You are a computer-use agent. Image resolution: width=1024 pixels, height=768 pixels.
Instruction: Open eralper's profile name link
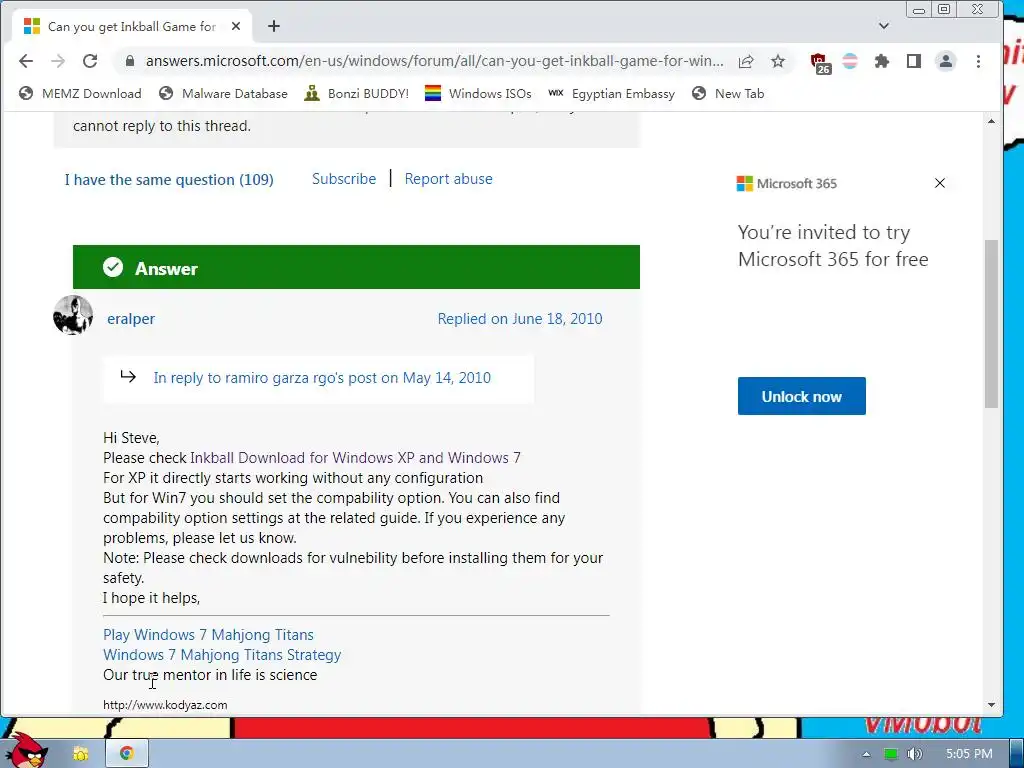pos(131,319)
